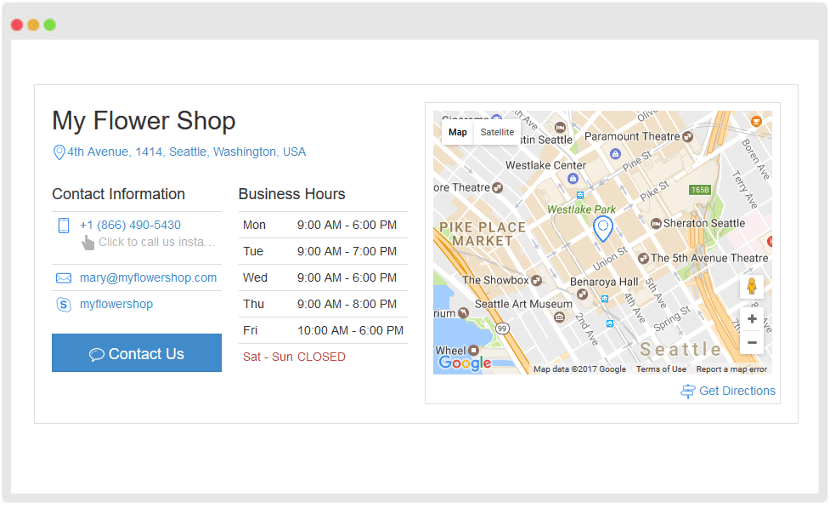Click the yellow minimize window dot

pyautogui.click(x=33, y=25)
